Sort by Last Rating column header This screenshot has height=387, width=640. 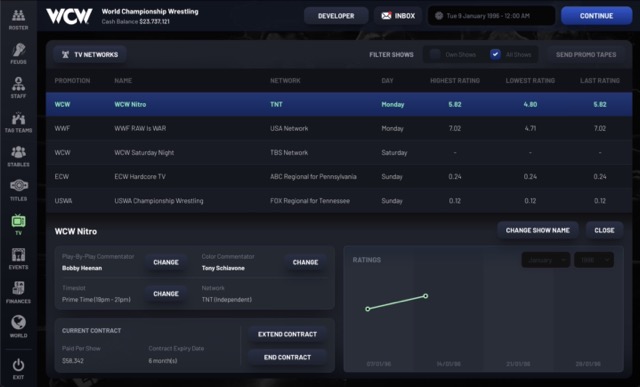tap(600, 80)
